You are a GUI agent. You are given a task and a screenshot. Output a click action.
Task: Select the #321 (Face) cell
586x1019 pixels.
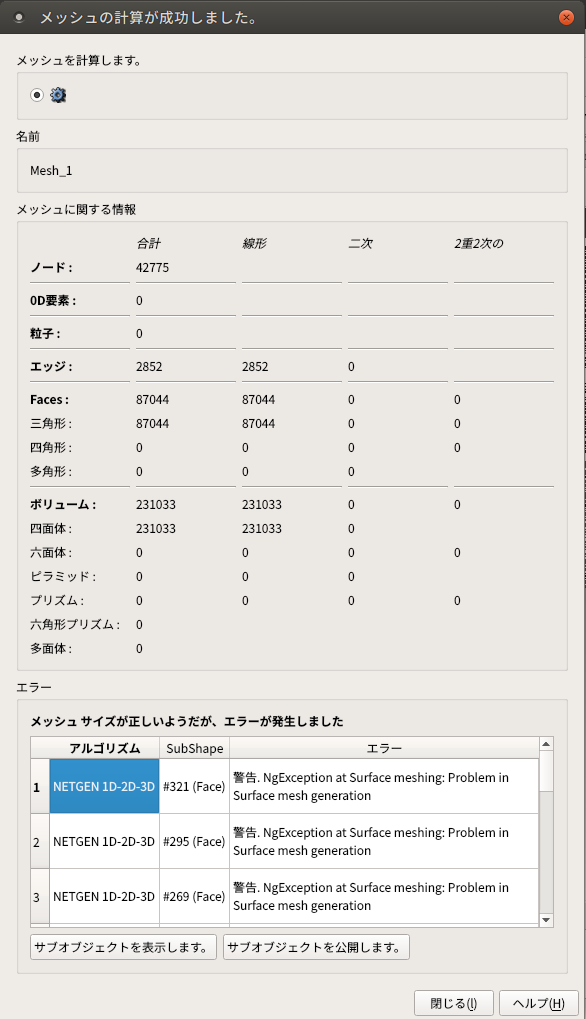[194, 786]
